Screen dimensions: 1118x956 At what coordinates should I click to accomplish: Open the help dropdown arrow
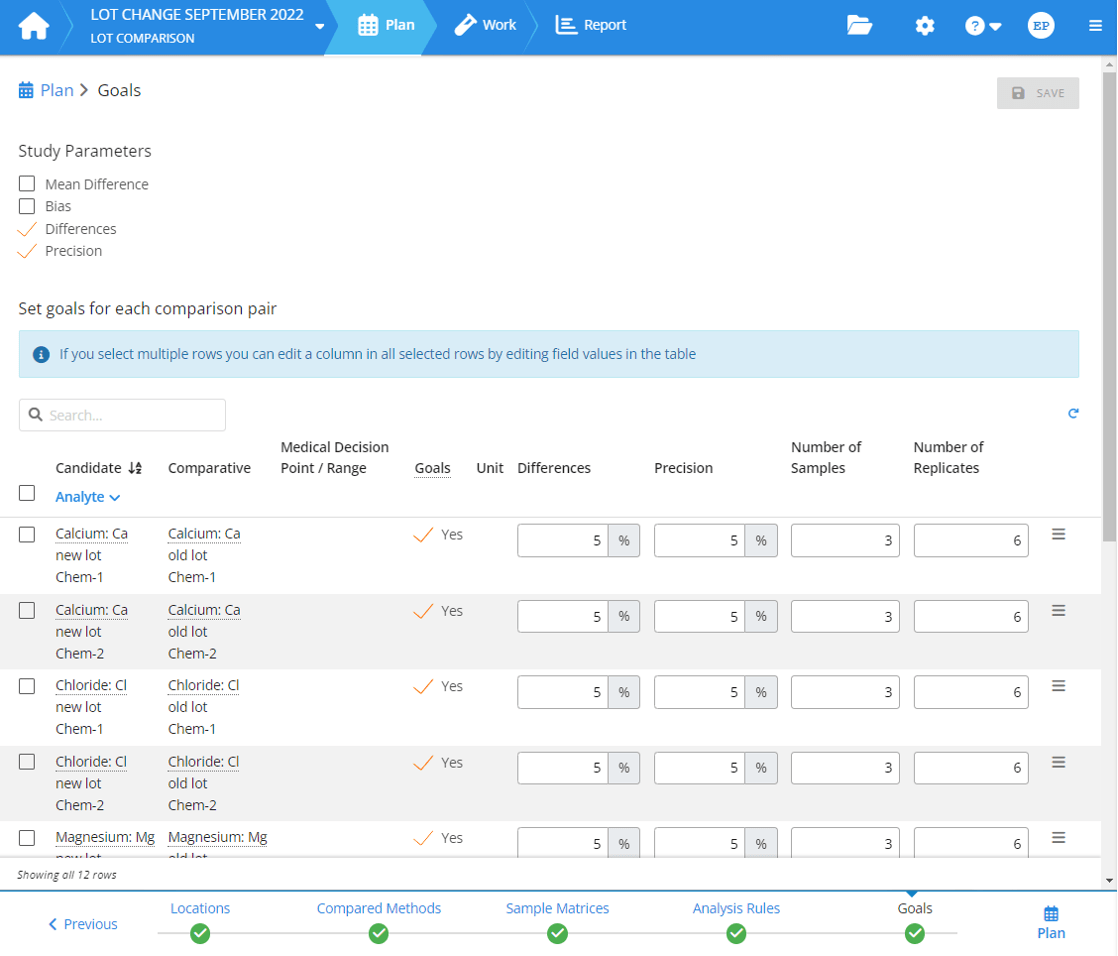tap(997, 26)
